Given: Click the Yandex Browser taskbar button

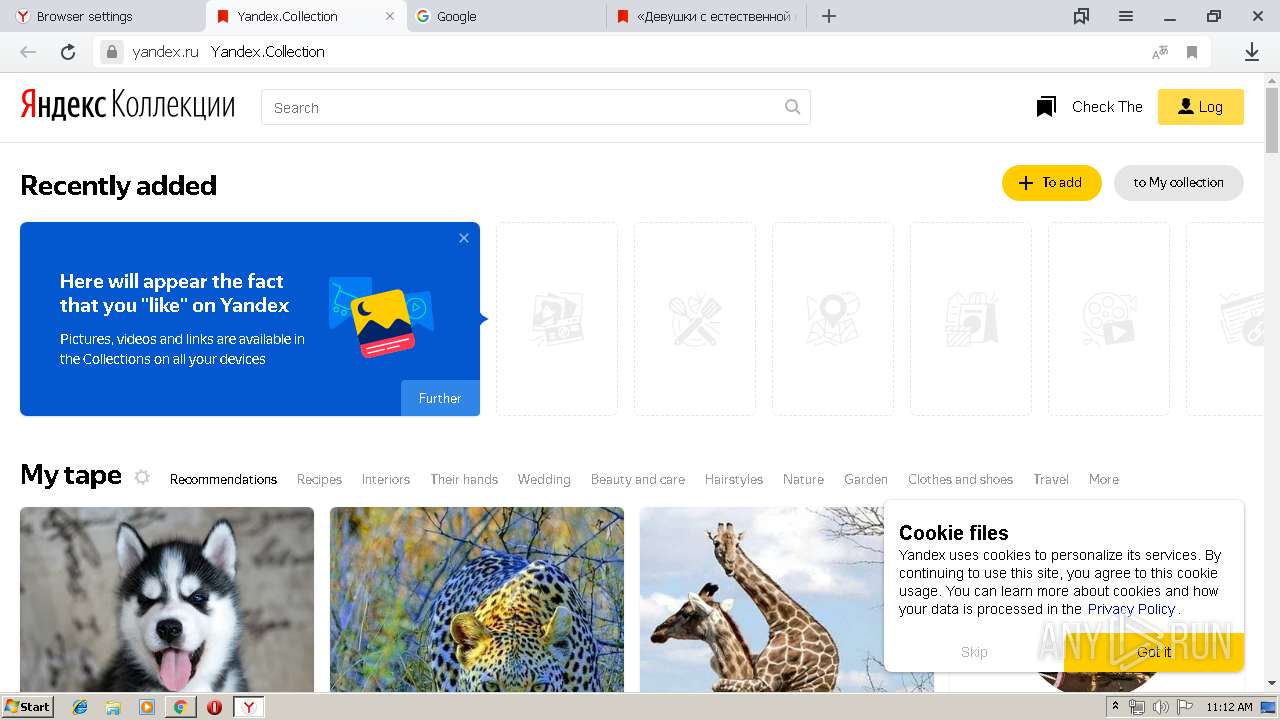Looking at the screenshot, I should tap(249, 707).
